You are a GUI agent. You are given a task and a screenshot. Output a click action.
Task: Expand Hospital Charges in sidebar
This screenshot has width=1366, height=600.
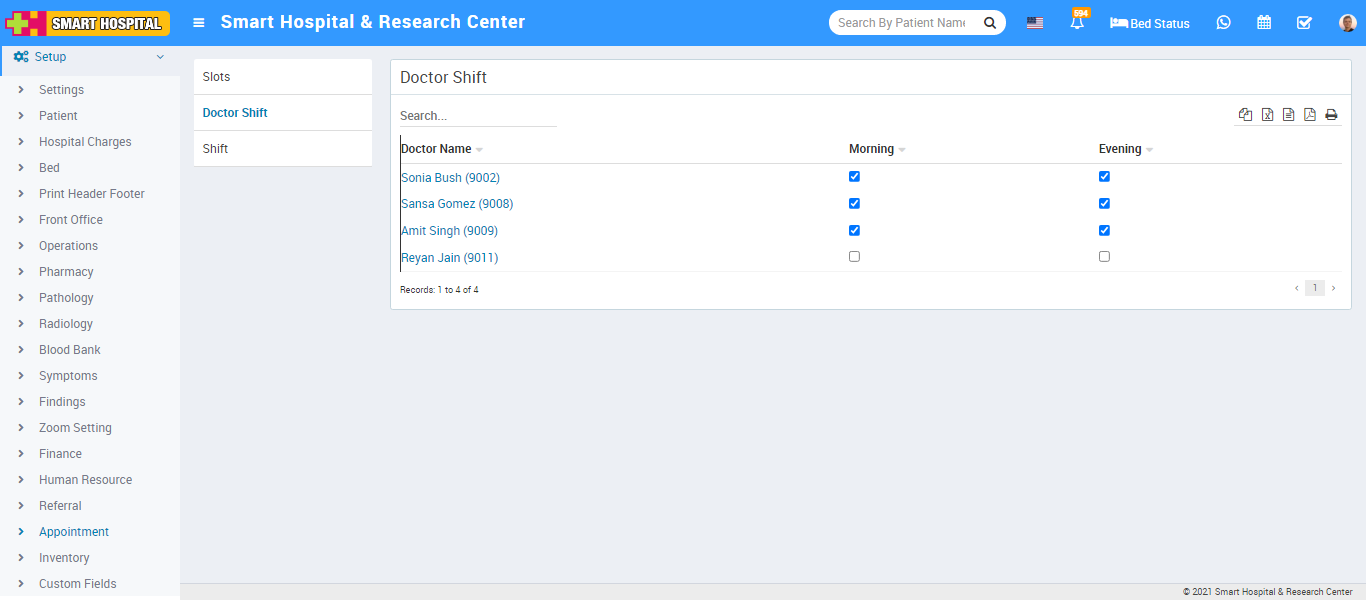85,142
